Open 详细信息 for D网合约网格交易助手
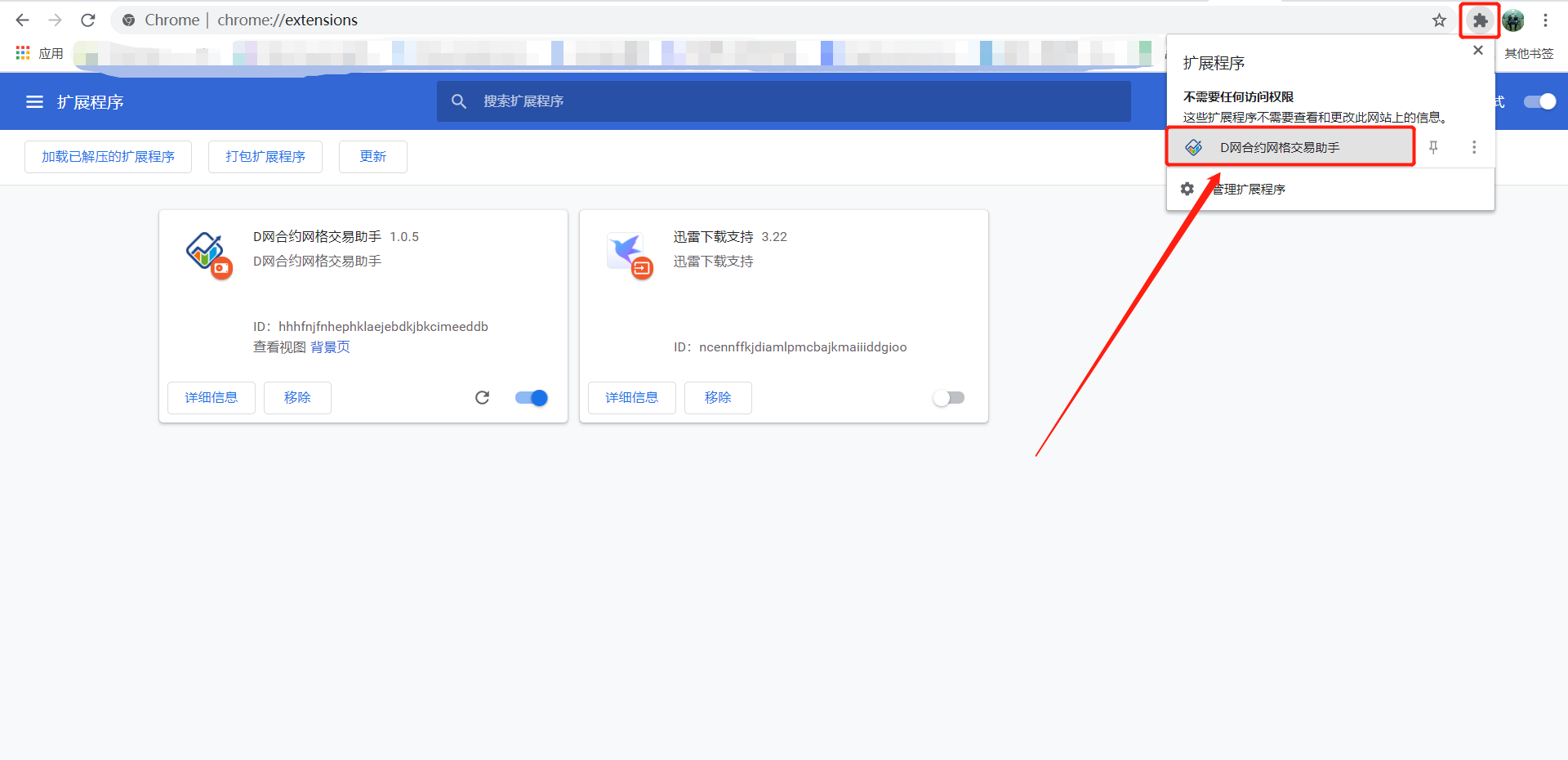Image resolution: width=1568 pixels, height=760 pixels. tap(212, 398)
